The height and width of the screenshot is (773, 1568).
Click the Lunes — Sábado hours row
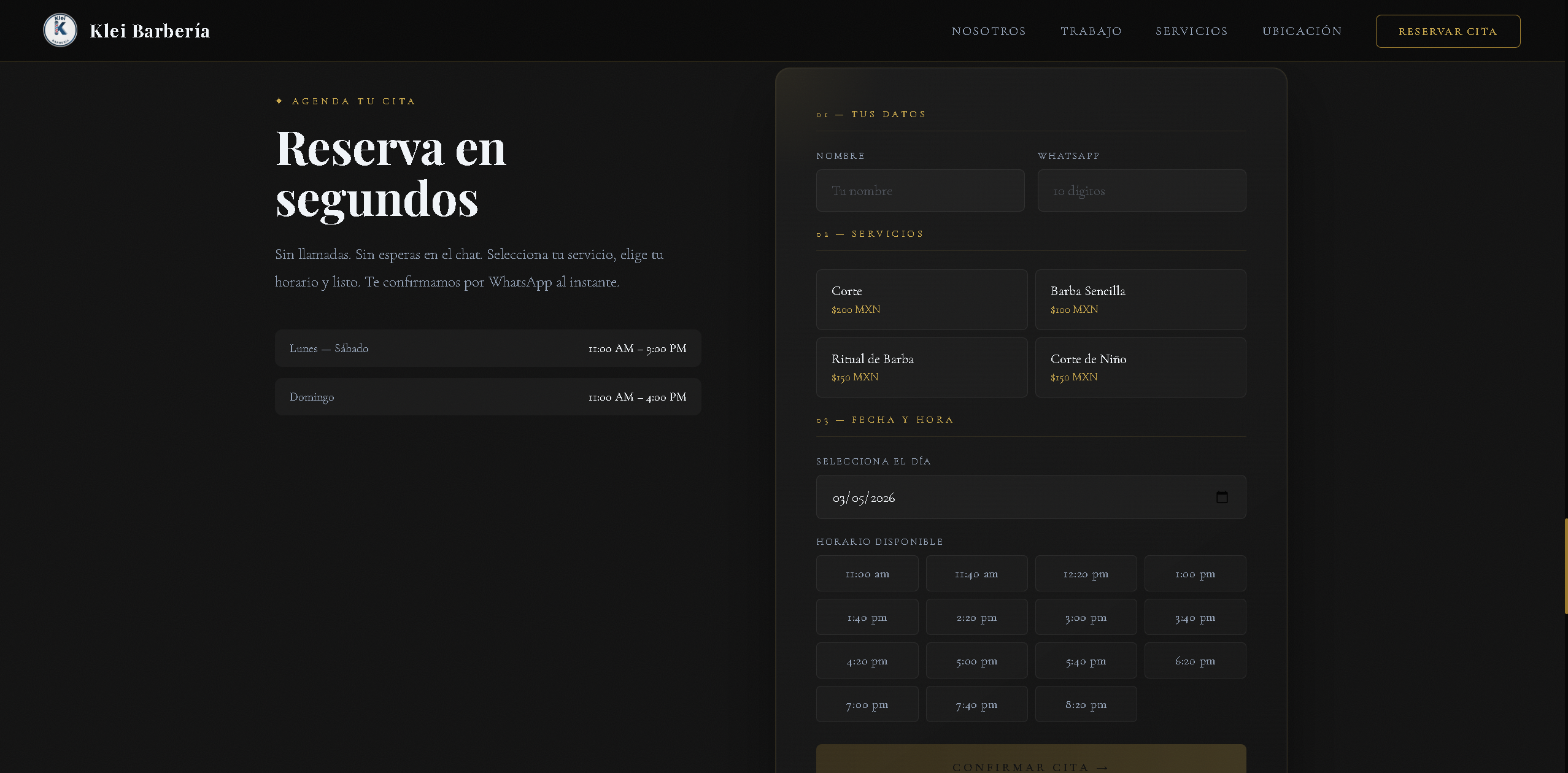coord(488,348)
